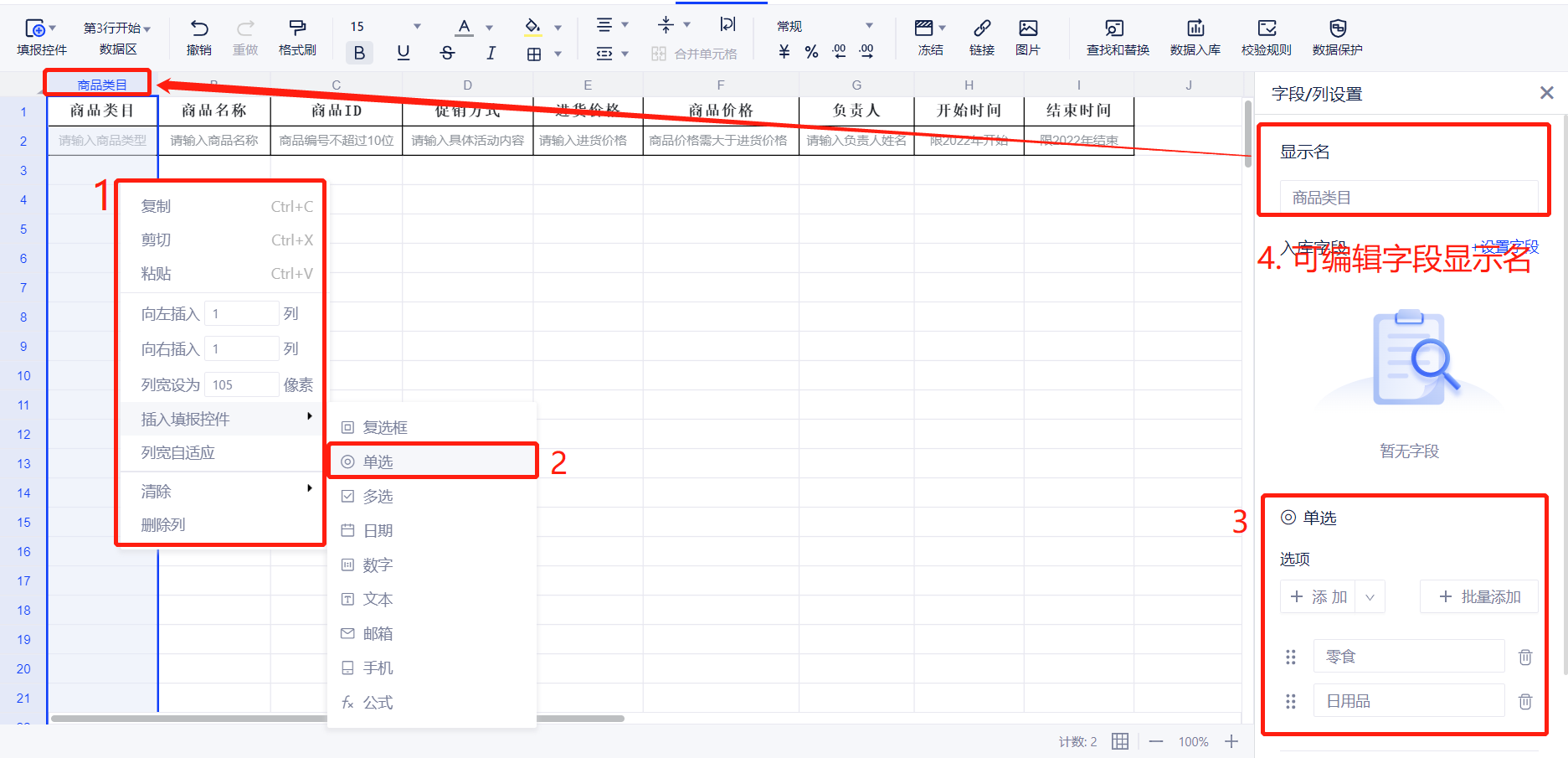Screen dimensions: 1568x758
Task: Click the 批量添加 batch add button
Action: point(1479,597)
